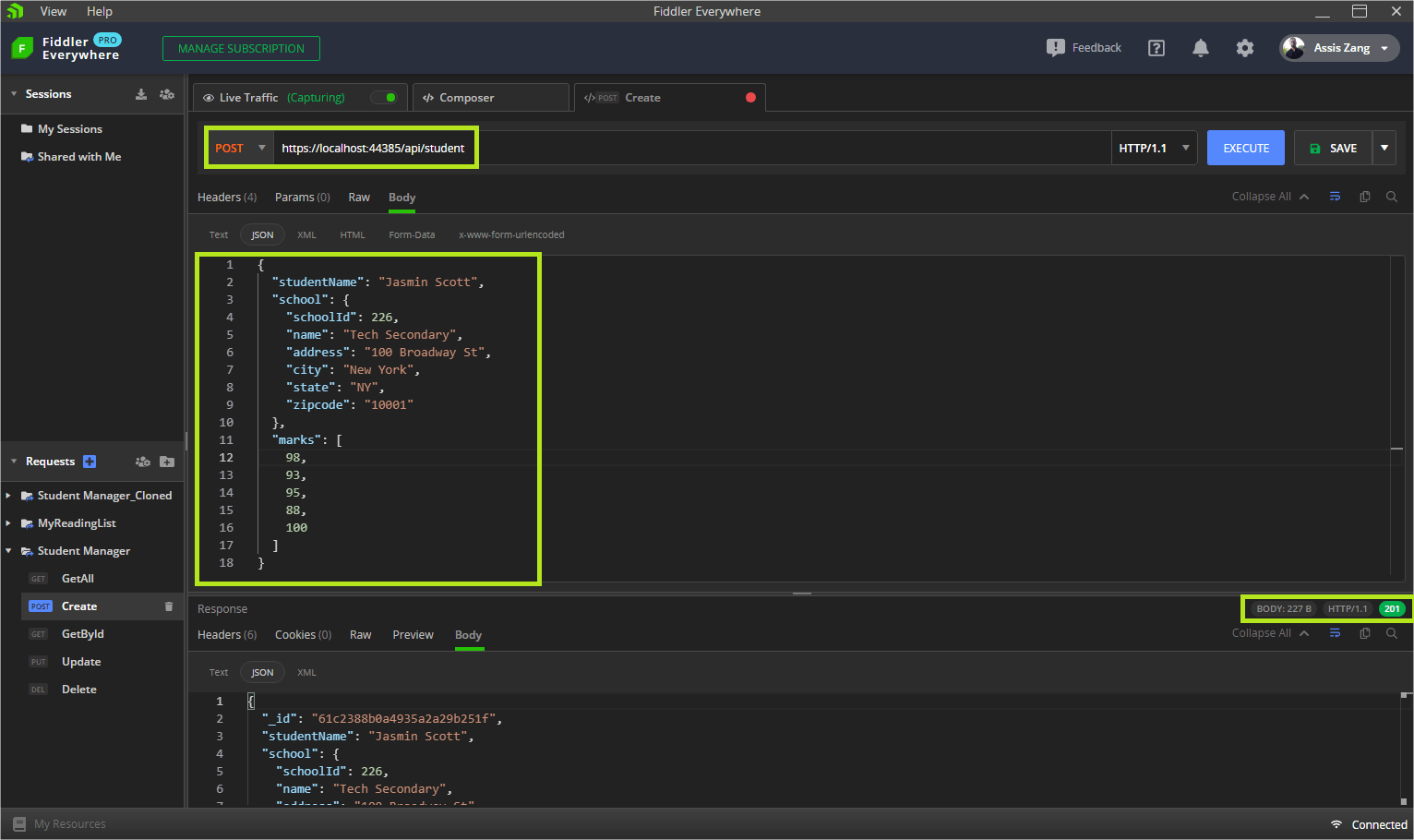Select the Update request
Screen dimensions: 1414x840
pos(102,662)
